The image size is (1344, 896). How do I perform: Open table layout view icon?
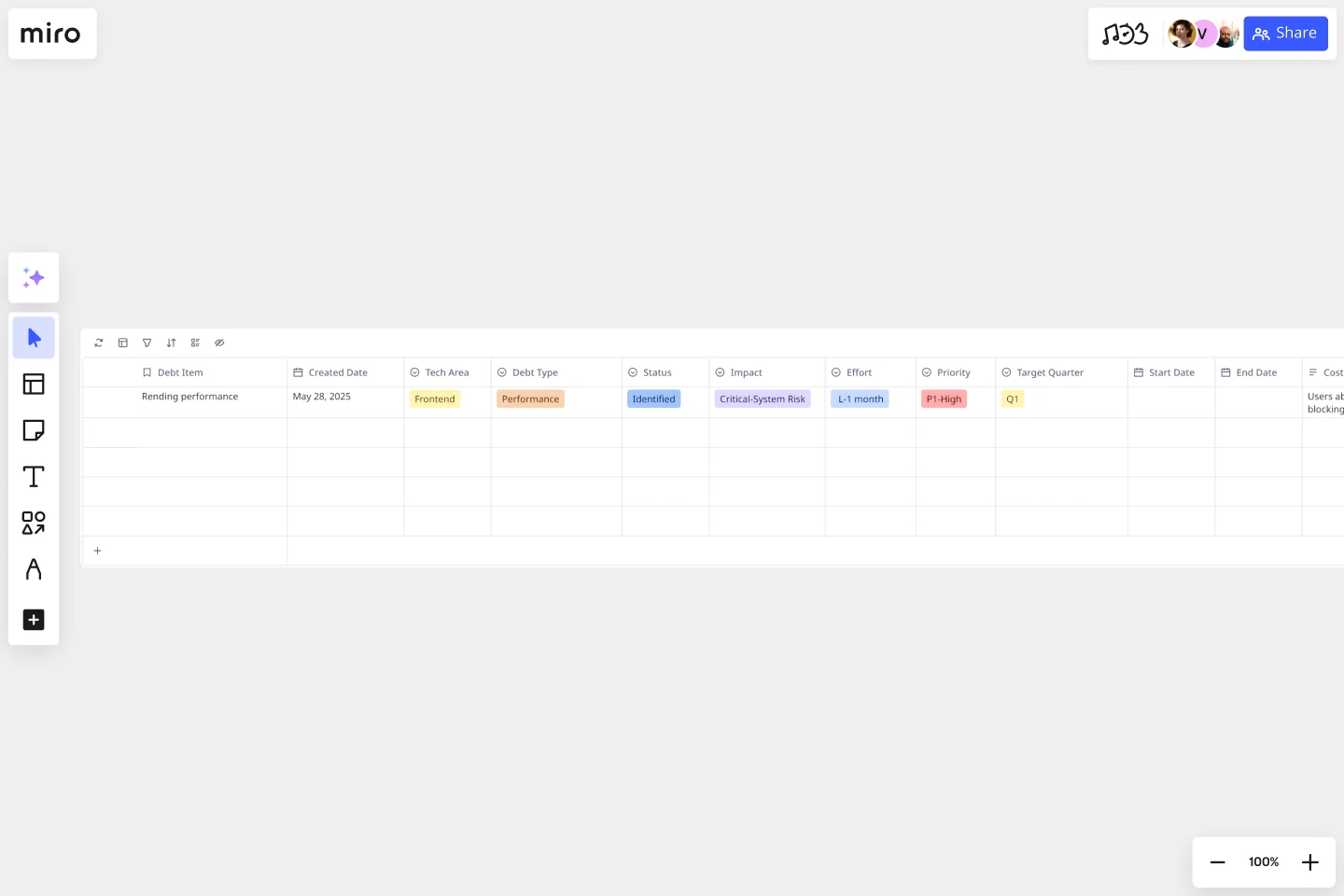tap(122, 343)
